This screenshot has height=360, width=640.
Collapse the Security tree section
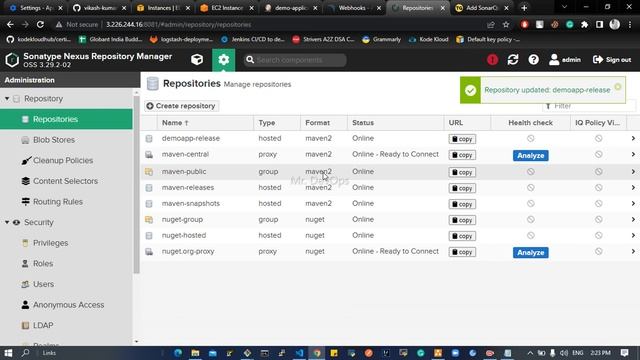[7, 222]
